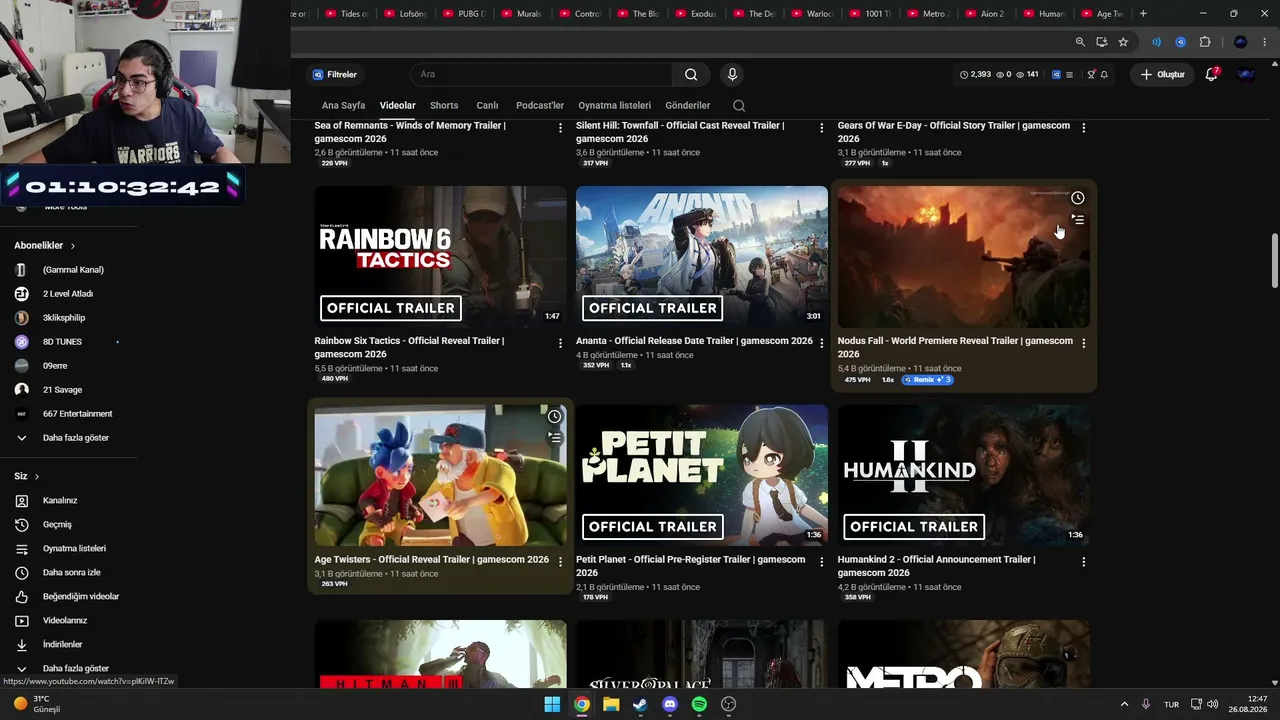Open the Chrome profile avatar in toolbar
This screenshot has width=1280, height=720.
(1241, 42)
